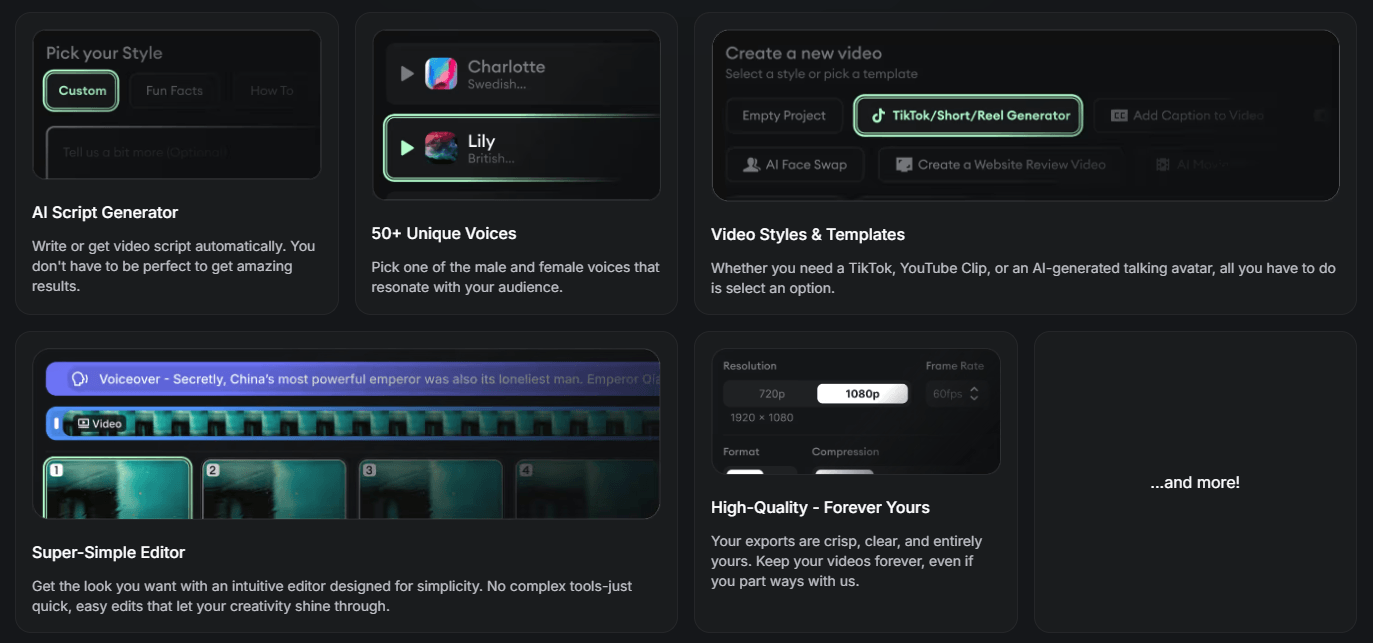1373x643 pixels.
Task: Click the Format label
Action: click(x=742, y=452)
